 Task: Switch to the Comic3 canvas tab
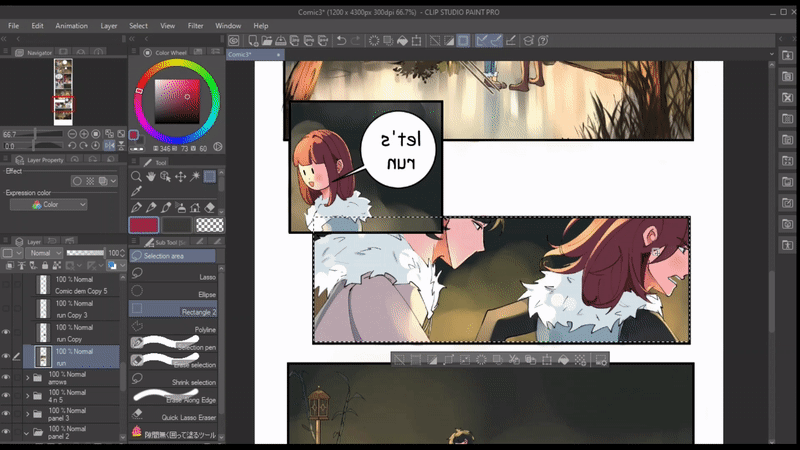click(x=240, y=55)
